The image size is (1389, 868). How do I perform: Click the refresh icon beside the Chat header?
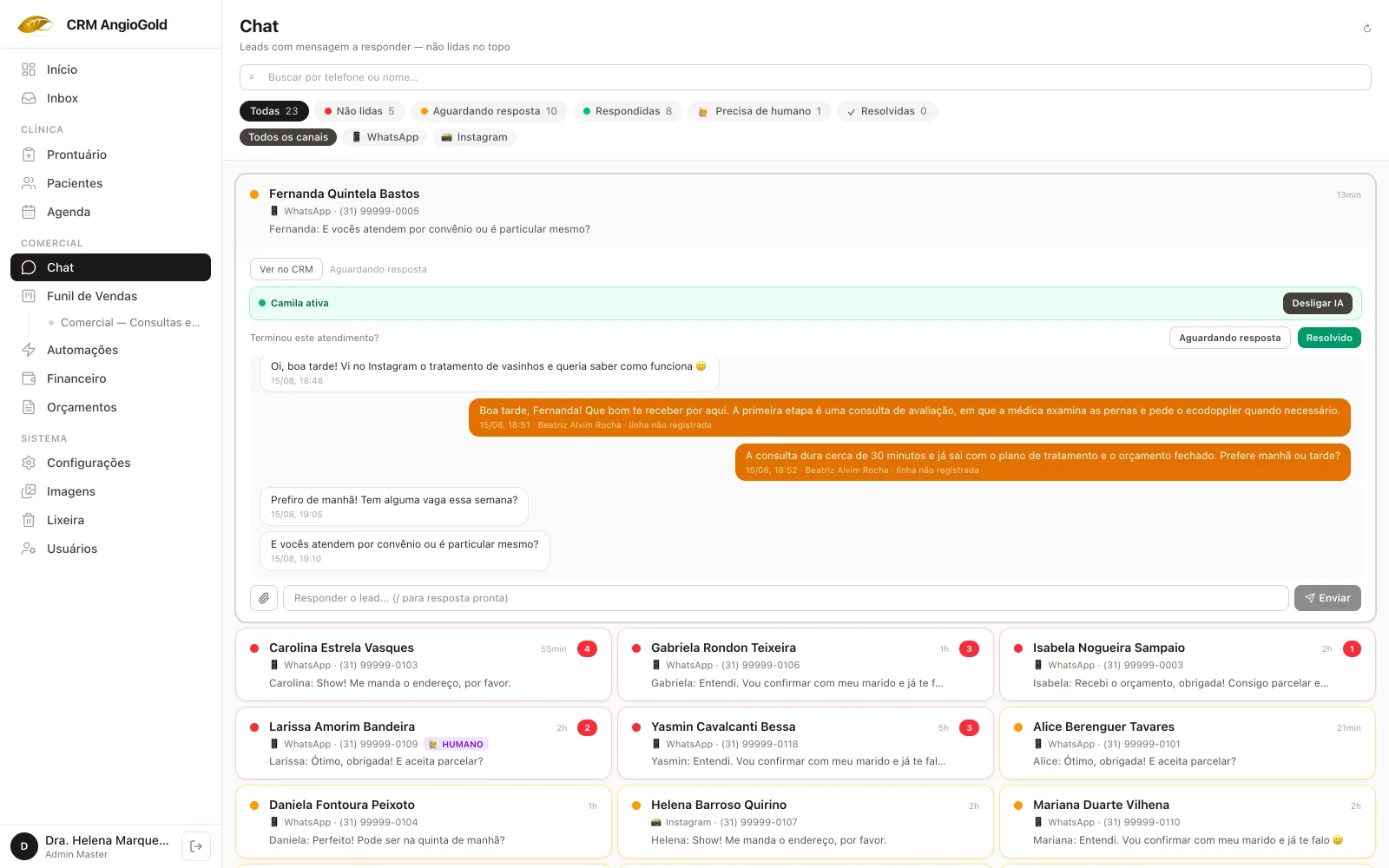[x=1367, y=29]
